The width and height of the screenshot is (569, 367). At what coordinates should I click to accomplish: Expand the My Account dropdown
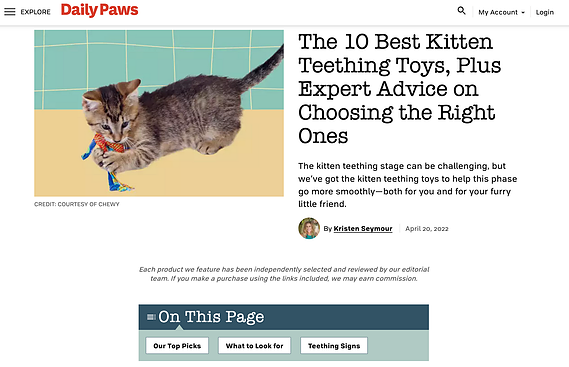[502, 12]
